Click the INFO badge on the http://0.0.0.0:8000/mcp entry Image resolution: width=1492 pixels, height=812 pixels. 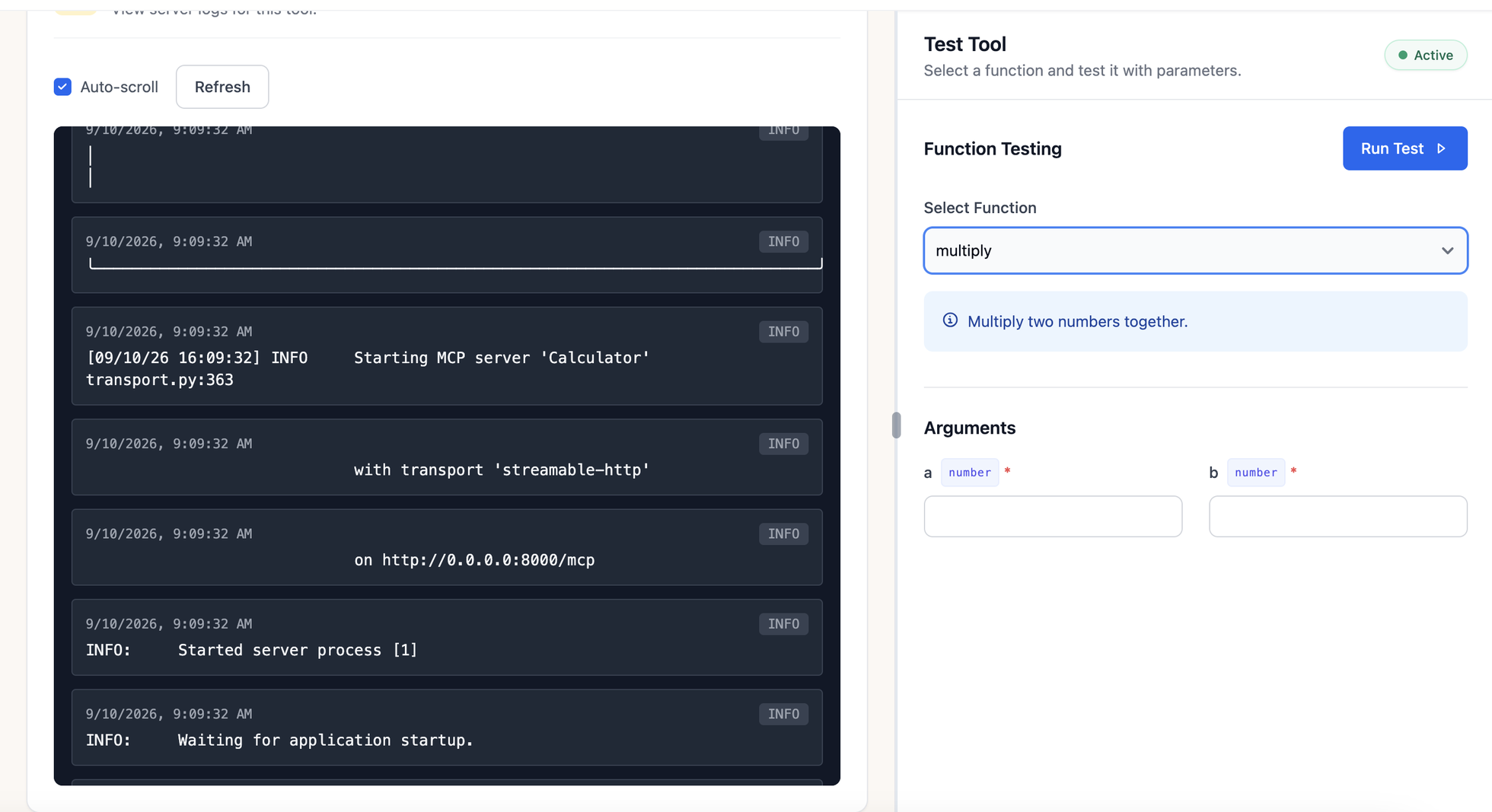pos(783,534)
